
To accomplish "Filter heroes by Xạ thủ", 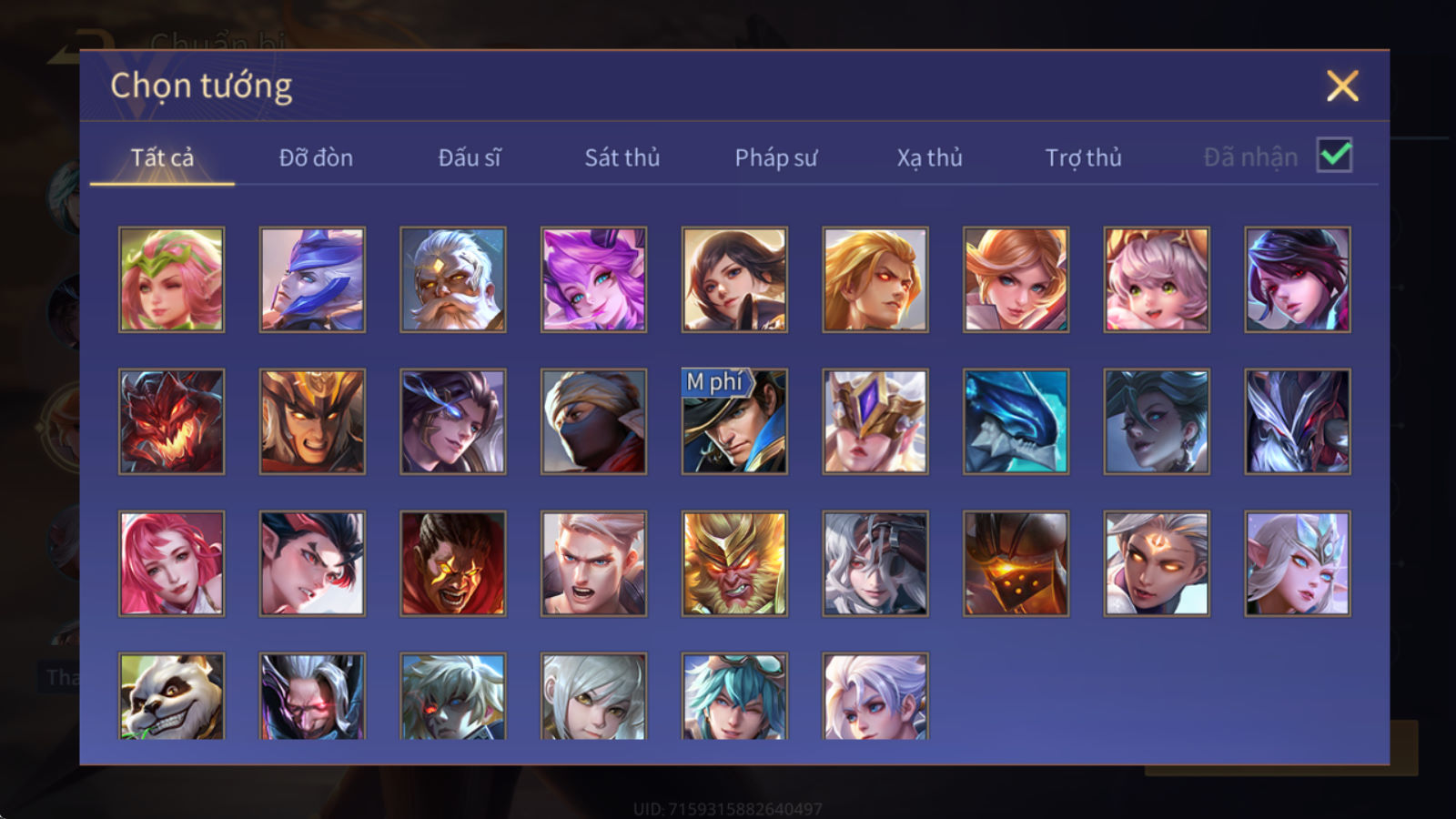I will click(929, 157).
